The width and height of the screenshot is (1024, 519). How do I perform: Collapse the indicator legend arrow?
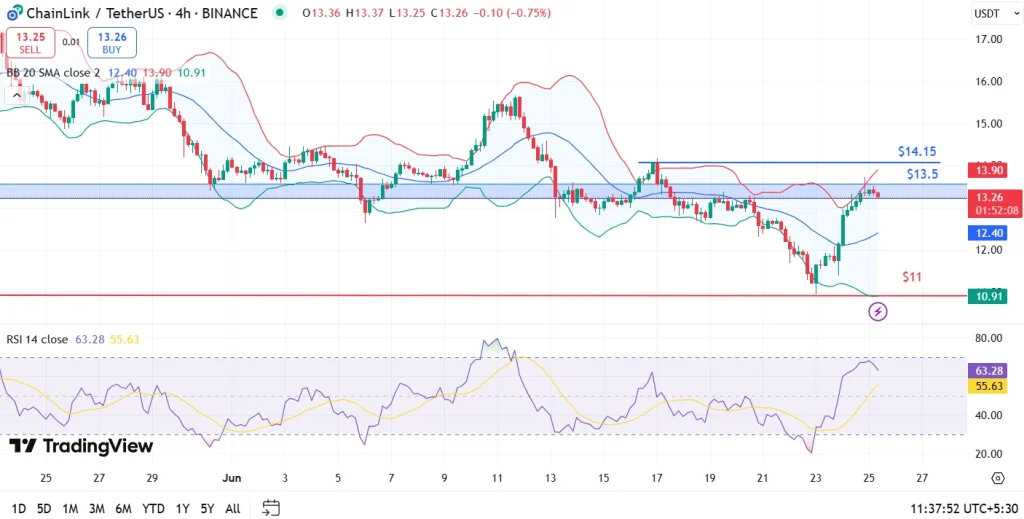tap(15, 95)
